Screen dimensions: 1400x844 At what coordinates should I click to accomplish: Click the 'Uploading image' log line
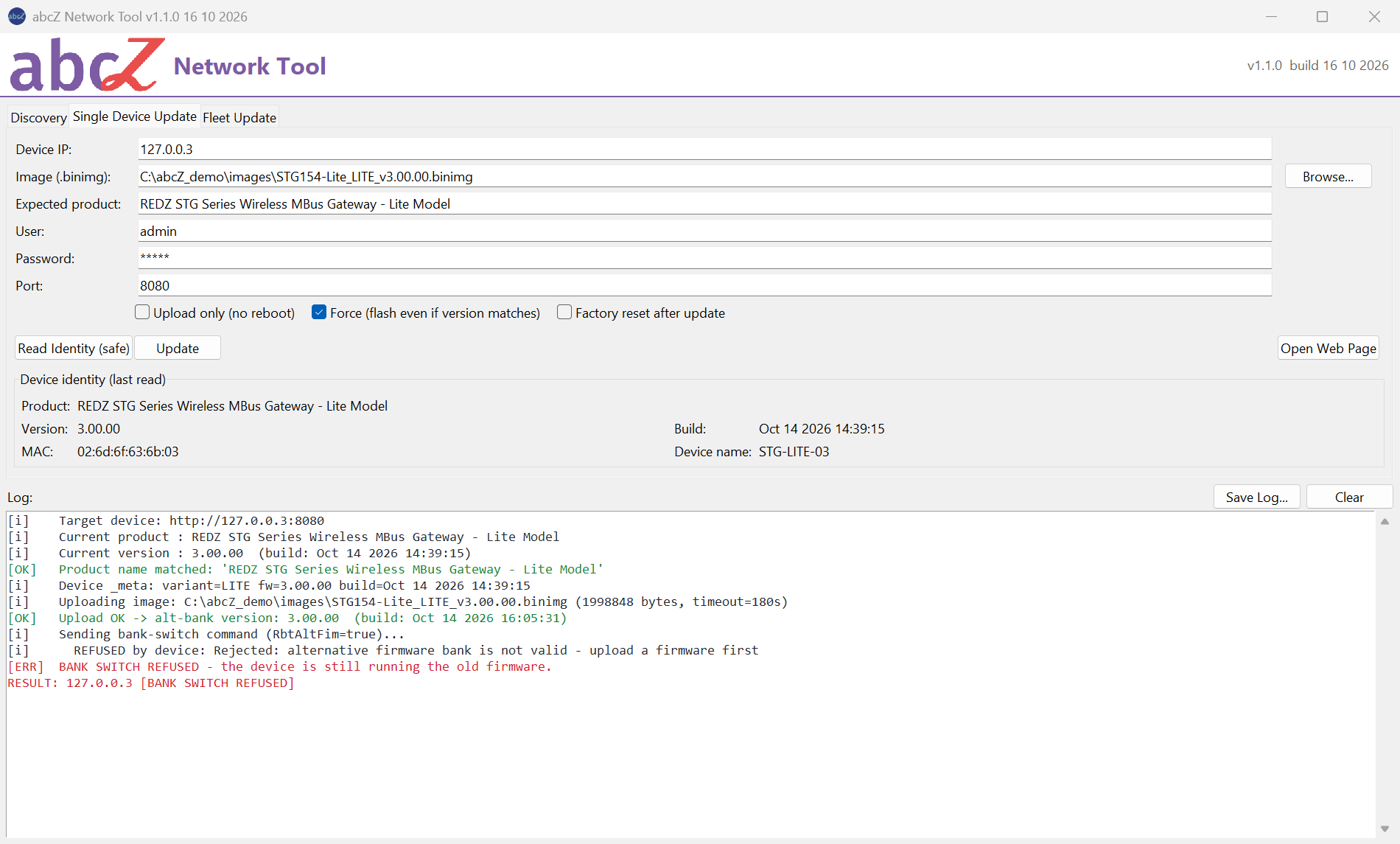398,601
